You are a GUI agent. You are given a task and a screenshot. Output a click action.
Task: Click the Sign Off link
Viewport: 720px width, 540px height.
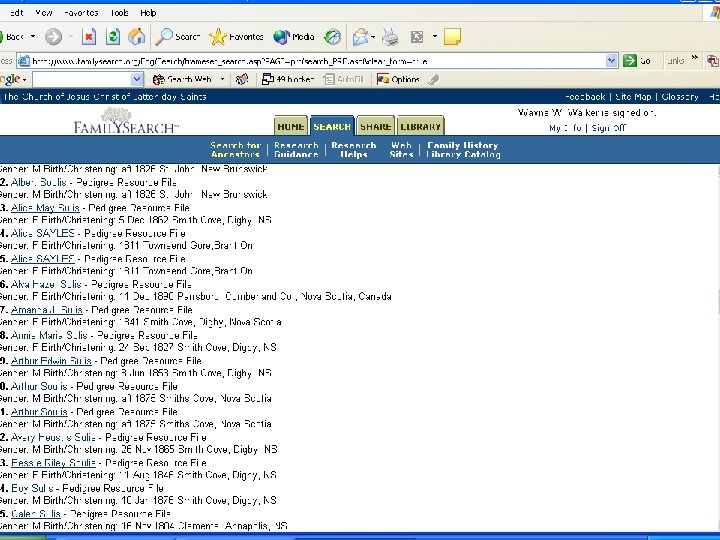click(x=608, y=128)
